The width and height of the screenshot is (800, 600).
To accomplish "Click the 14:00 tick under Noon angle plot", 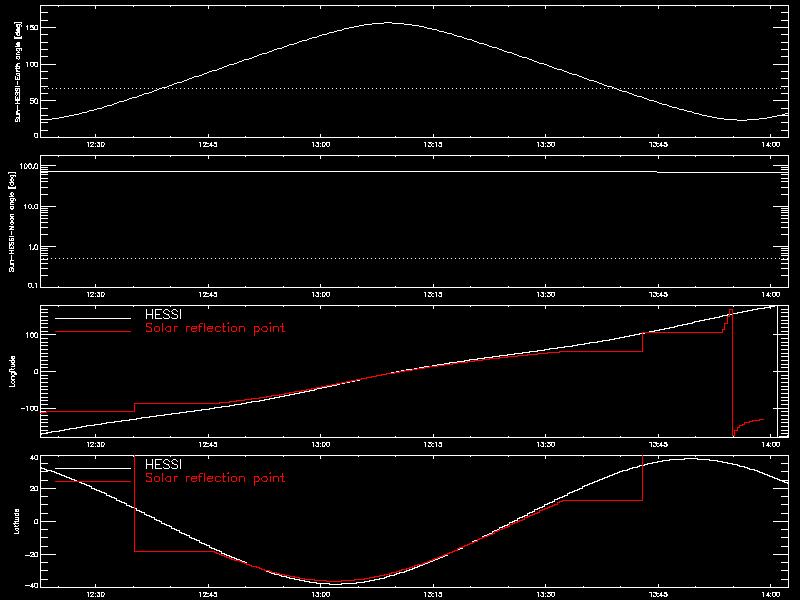I will tap(771, 294).
